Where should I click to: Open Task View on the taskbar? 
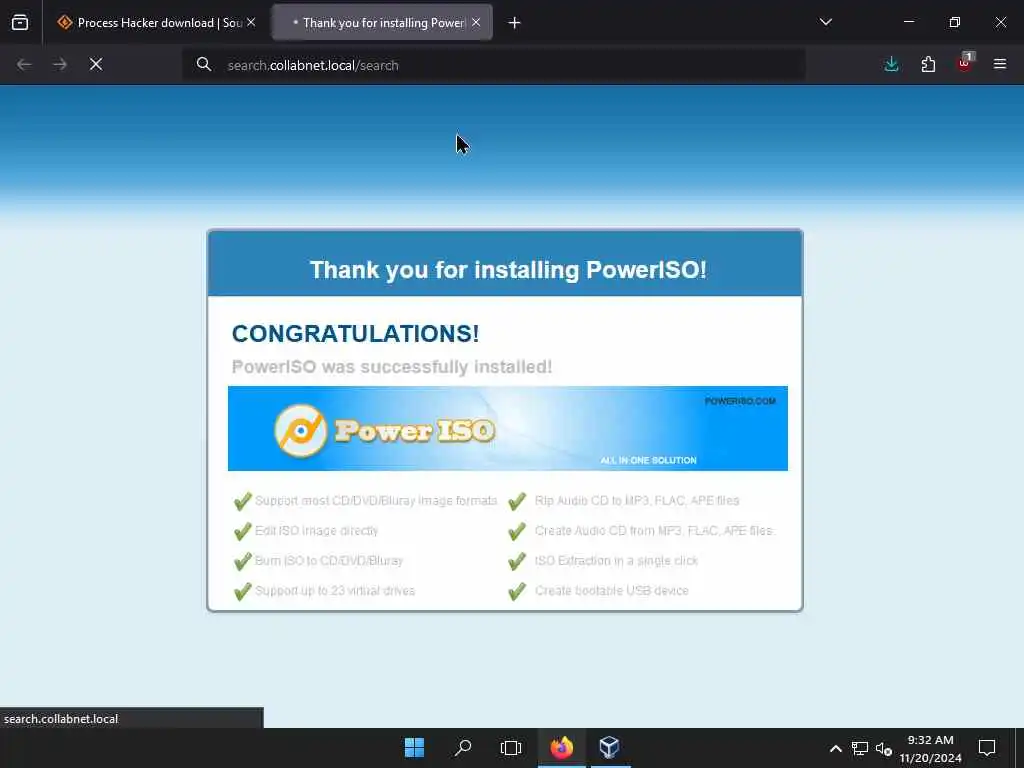pyautogui.click(x=511, y=747)
